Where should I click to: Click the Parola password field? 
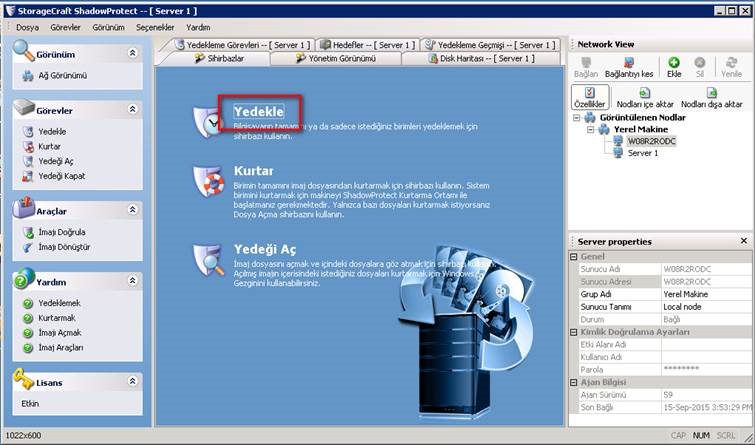(x=706, y=369)
